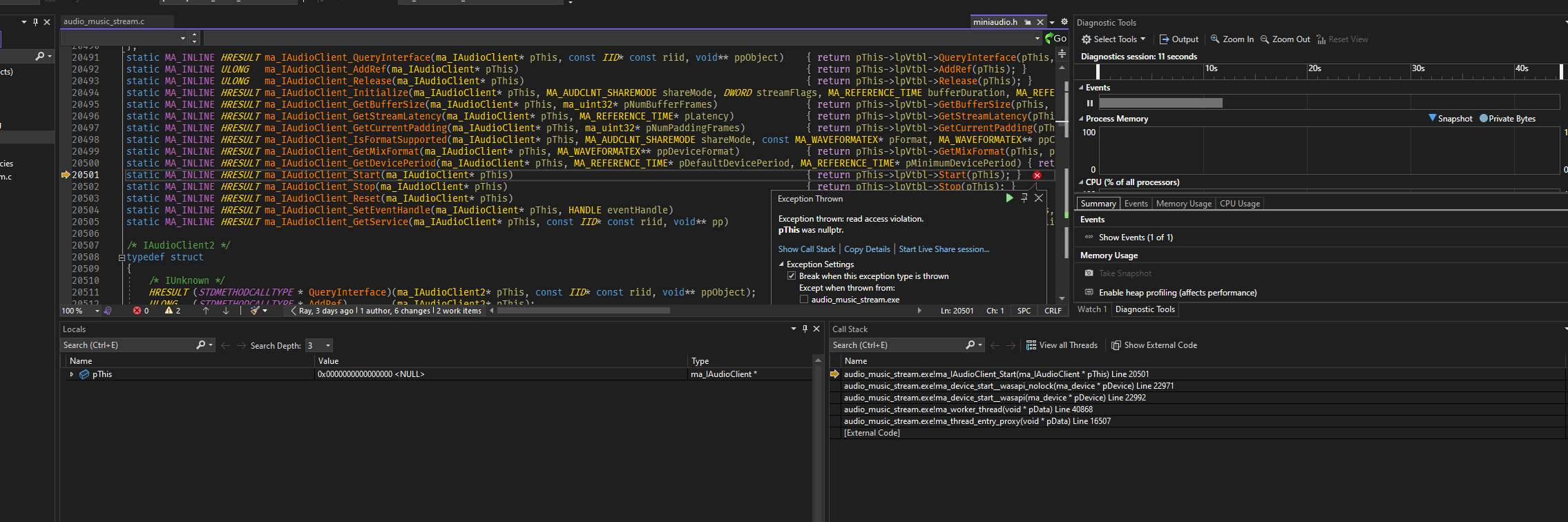Close the miniaudio.h tab

1040,22
